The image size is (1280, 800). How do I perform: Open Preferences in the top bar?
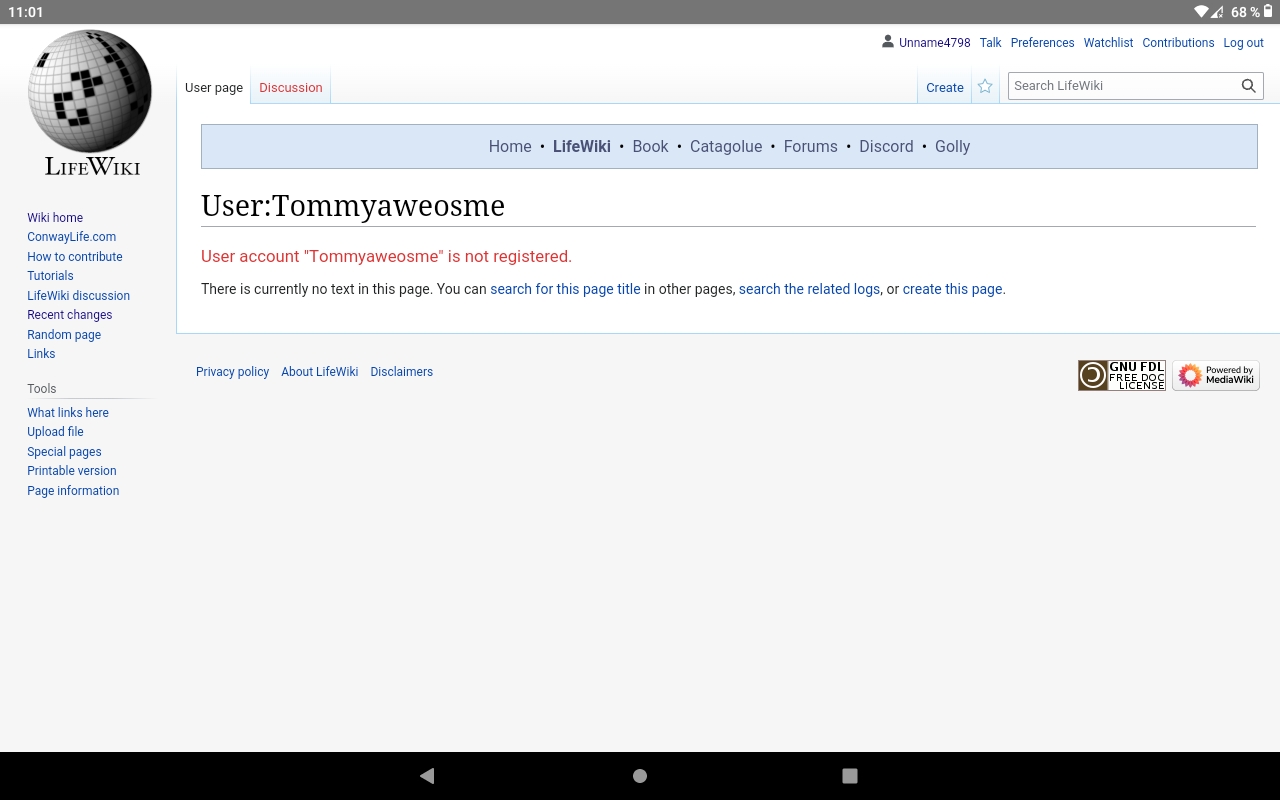click(x=1042, y=43)
